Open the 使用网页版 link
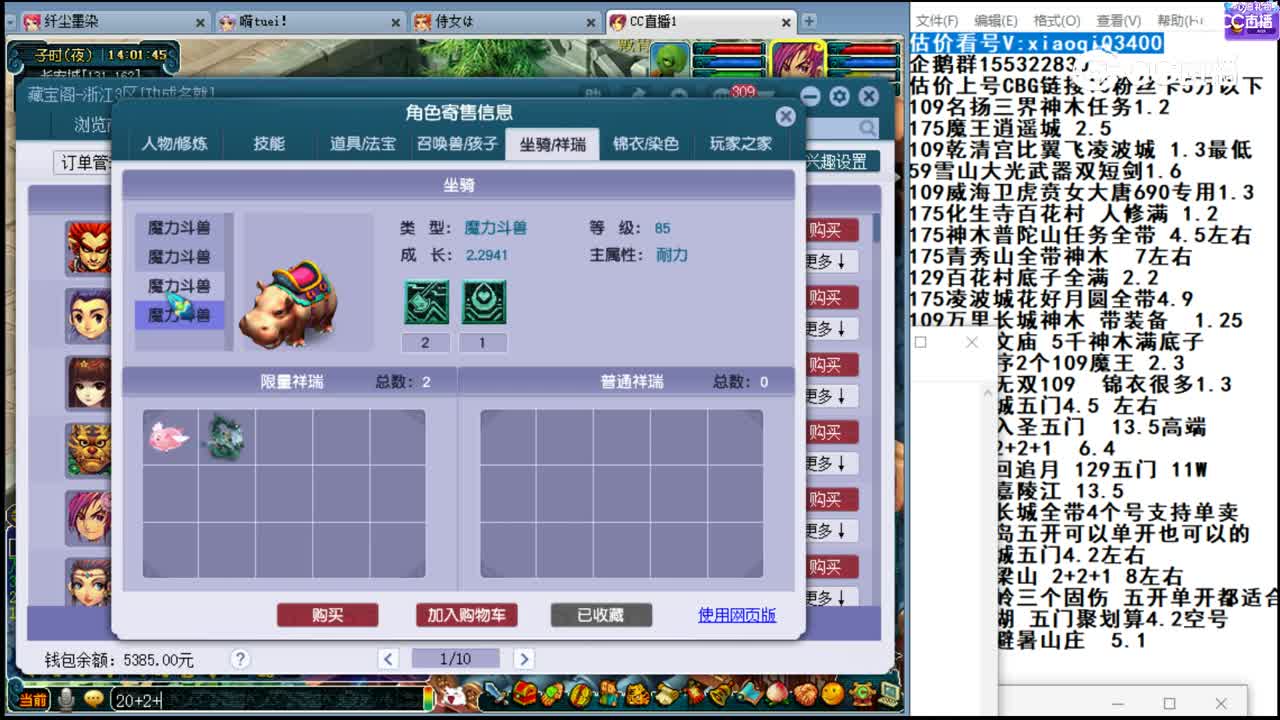Image resolution: width=1280 pixels, height=720 pixels. click(737, 615)
